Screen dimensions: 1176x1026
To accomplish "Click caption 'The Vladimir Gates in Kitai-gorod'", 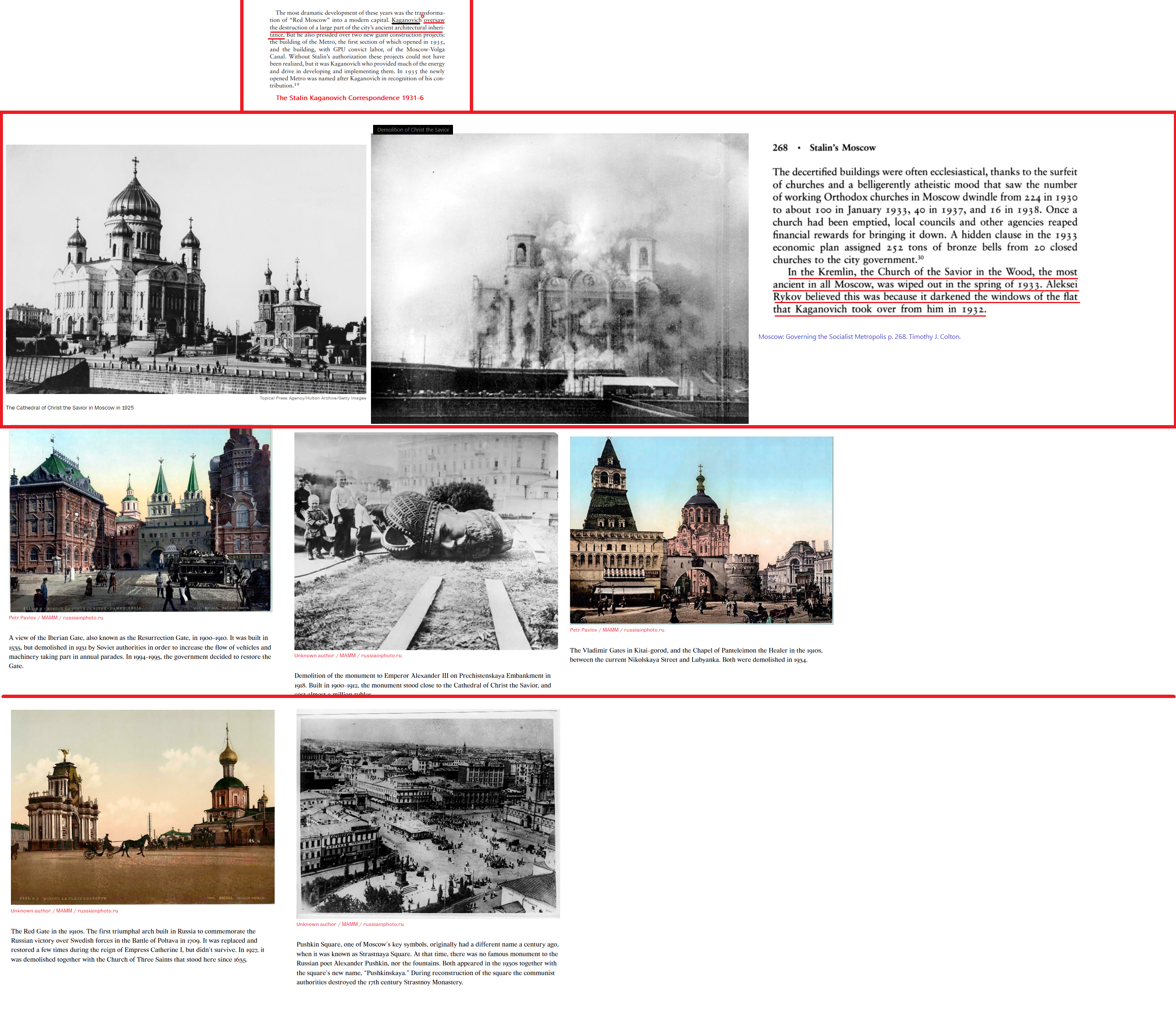I will coord(696,655).
